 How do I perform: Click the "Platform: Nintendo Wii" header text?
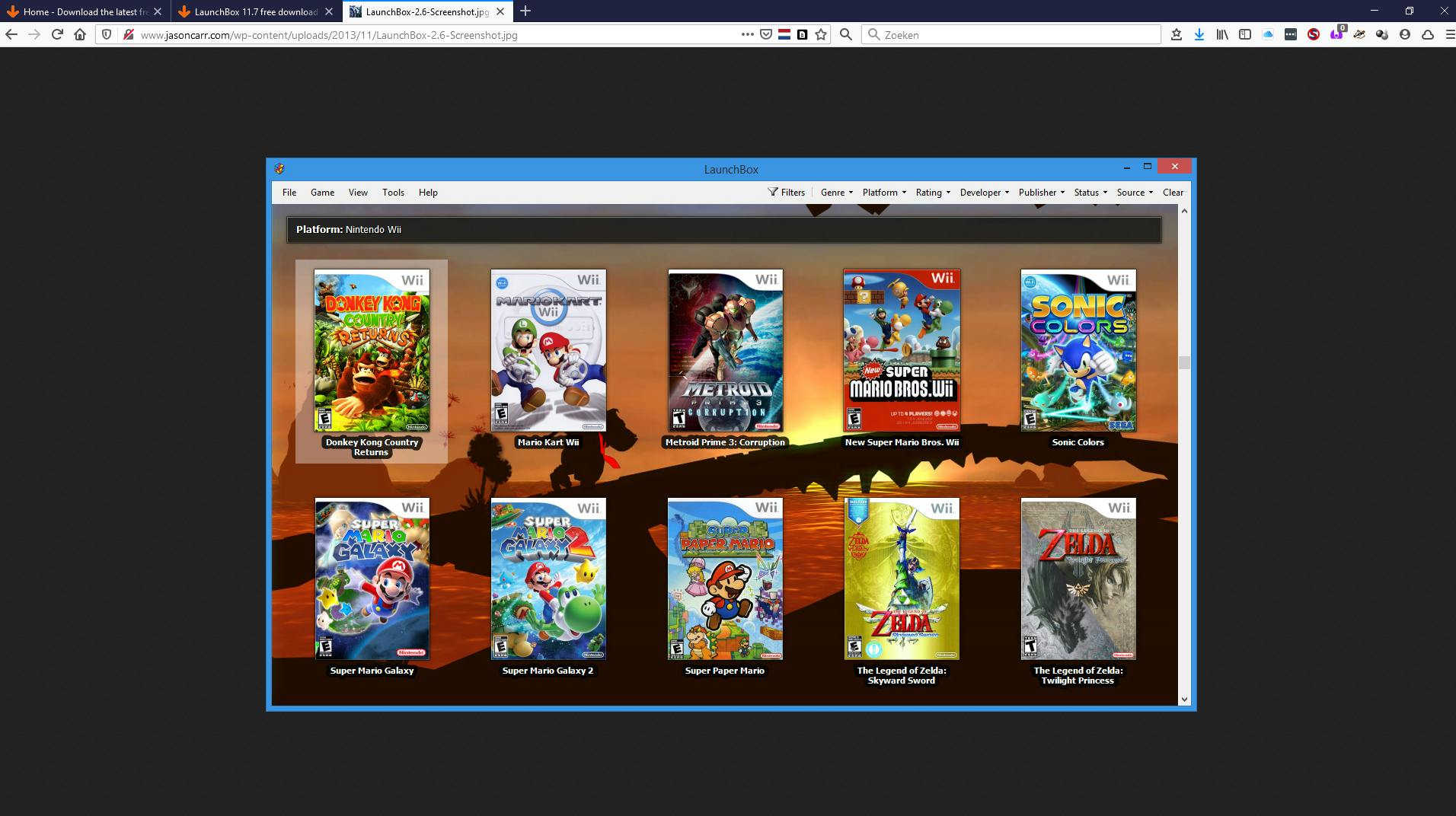click(349, 229)
